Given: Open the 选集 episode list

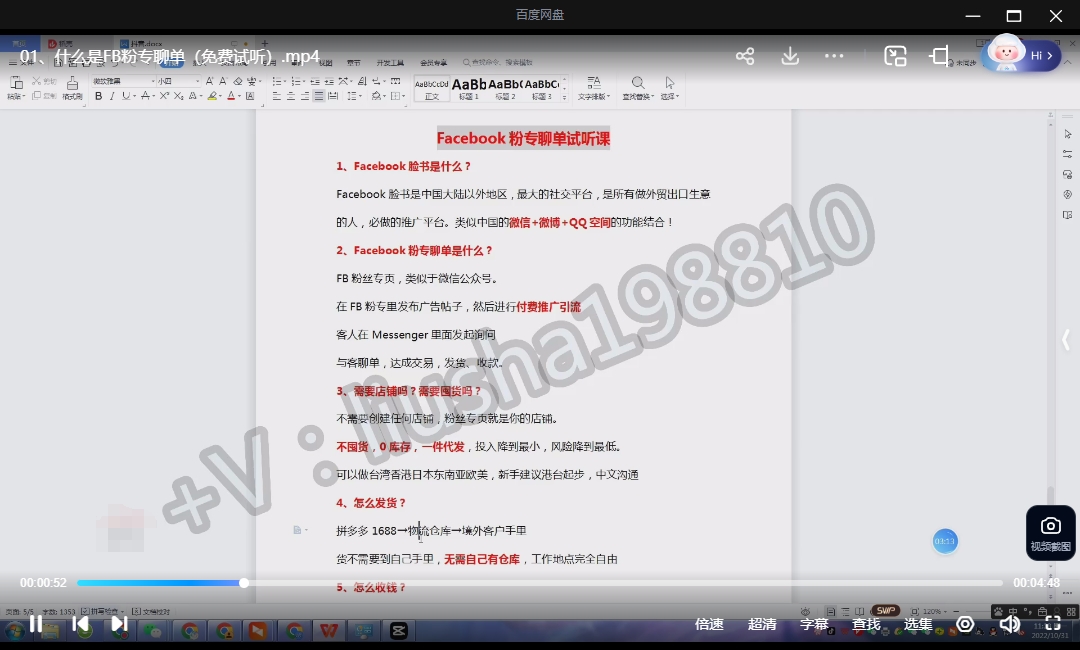Looking at the screenshot, I should click(x=917, y=624).
